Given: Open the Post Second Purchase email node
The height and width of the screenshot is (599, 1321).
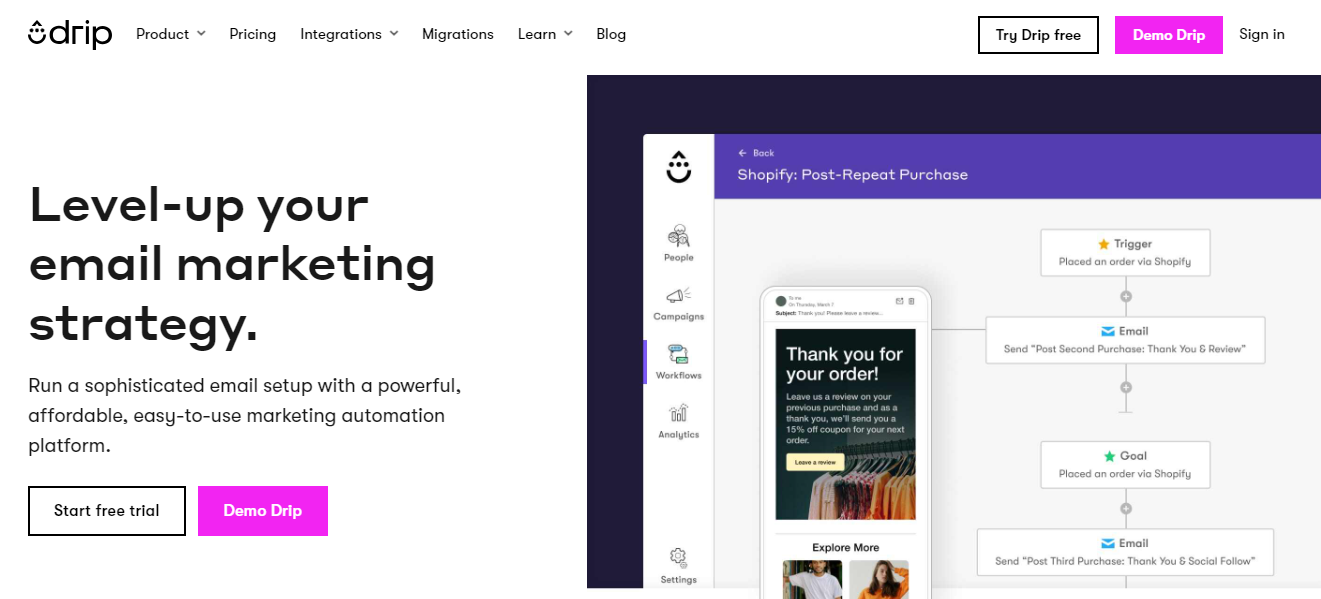Looking at the screenshot, I should [x=1125, y=340].
